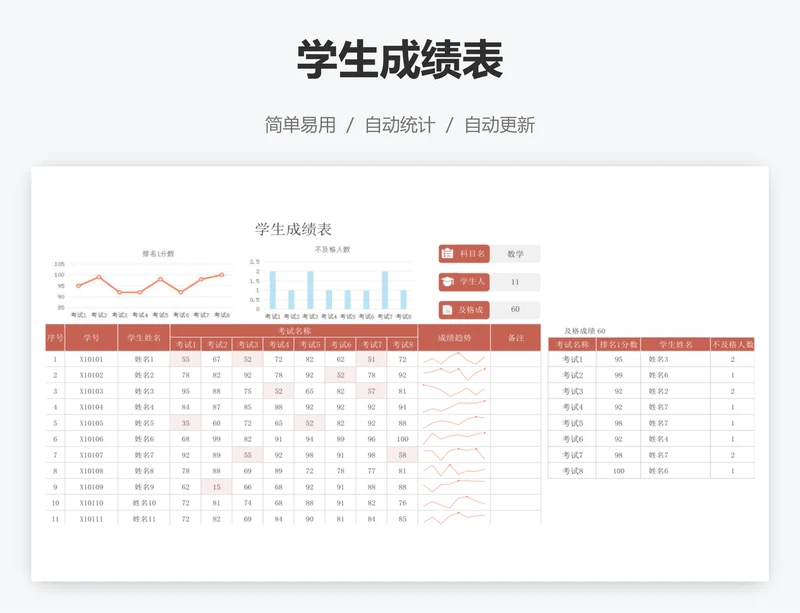Select 姓名5 cell in main table

tap(144, 423)
